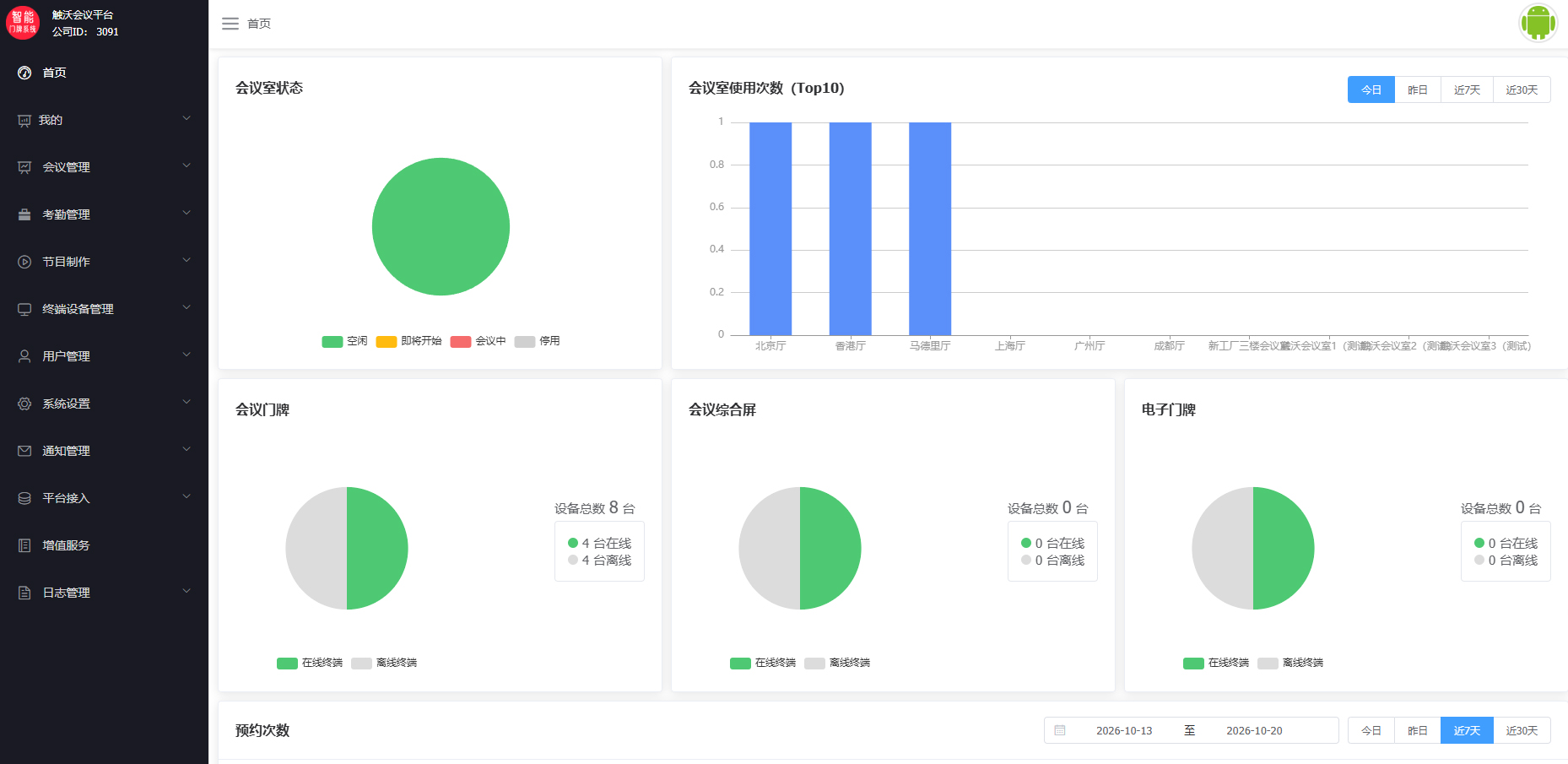Click the 平台接入 database icon

pos(24,498)
